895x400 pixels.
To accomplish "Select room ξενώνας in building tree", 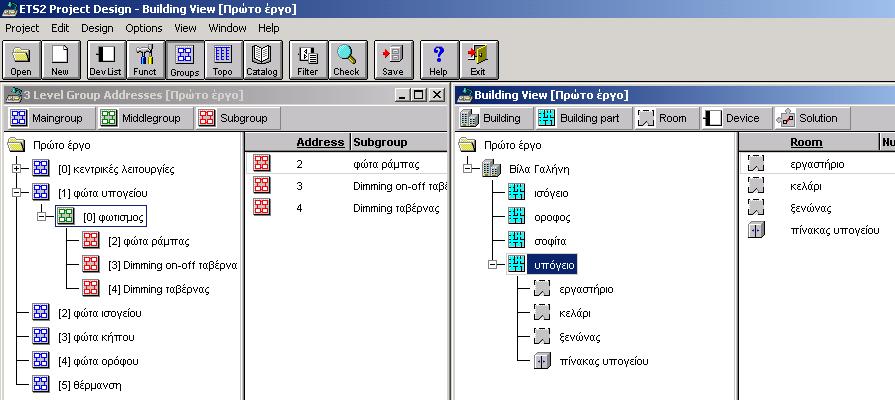I will 579,337.
